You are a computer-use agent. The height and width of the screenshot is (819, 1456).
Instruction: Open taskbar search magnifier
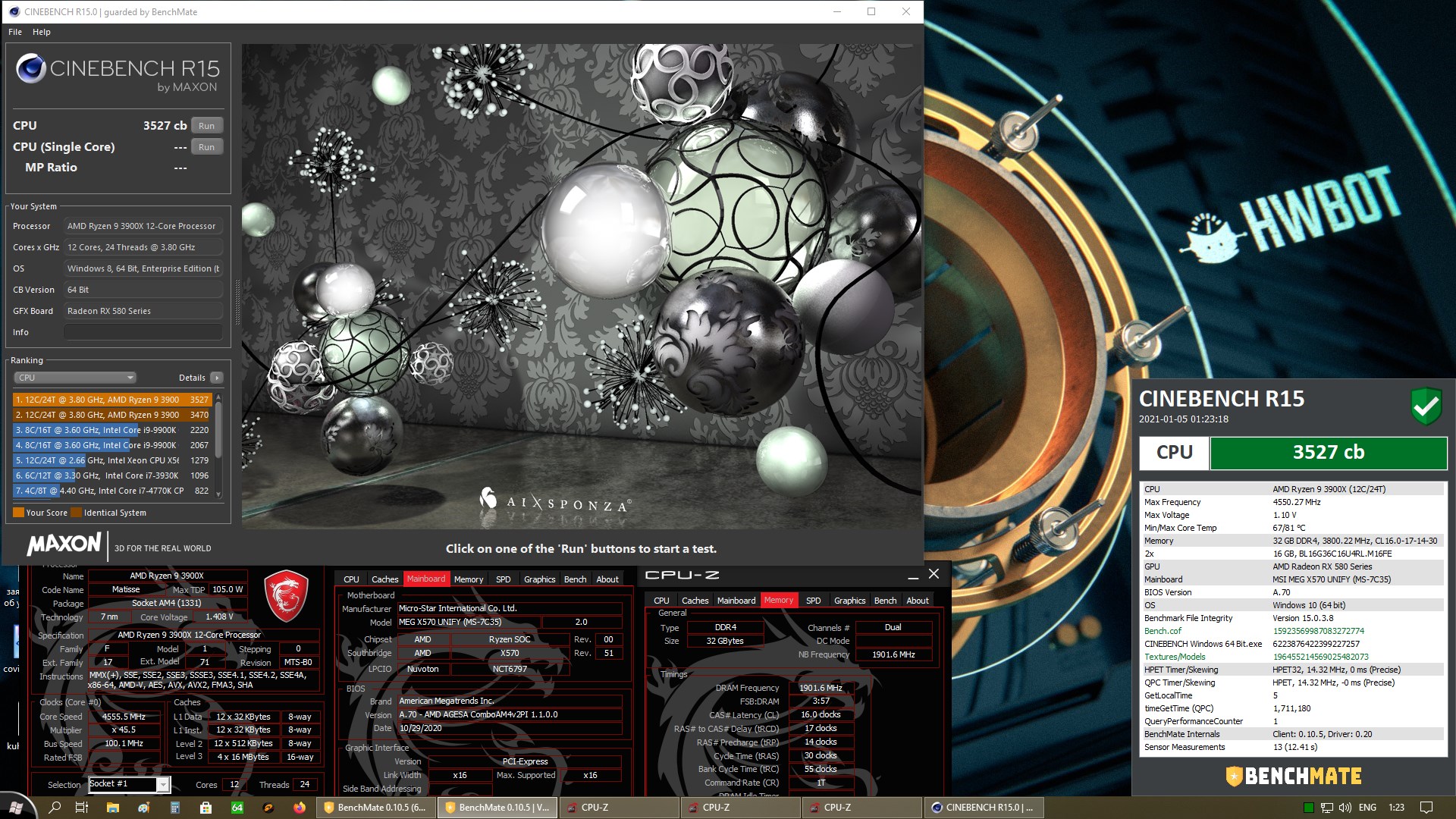[x=55, y=808]
